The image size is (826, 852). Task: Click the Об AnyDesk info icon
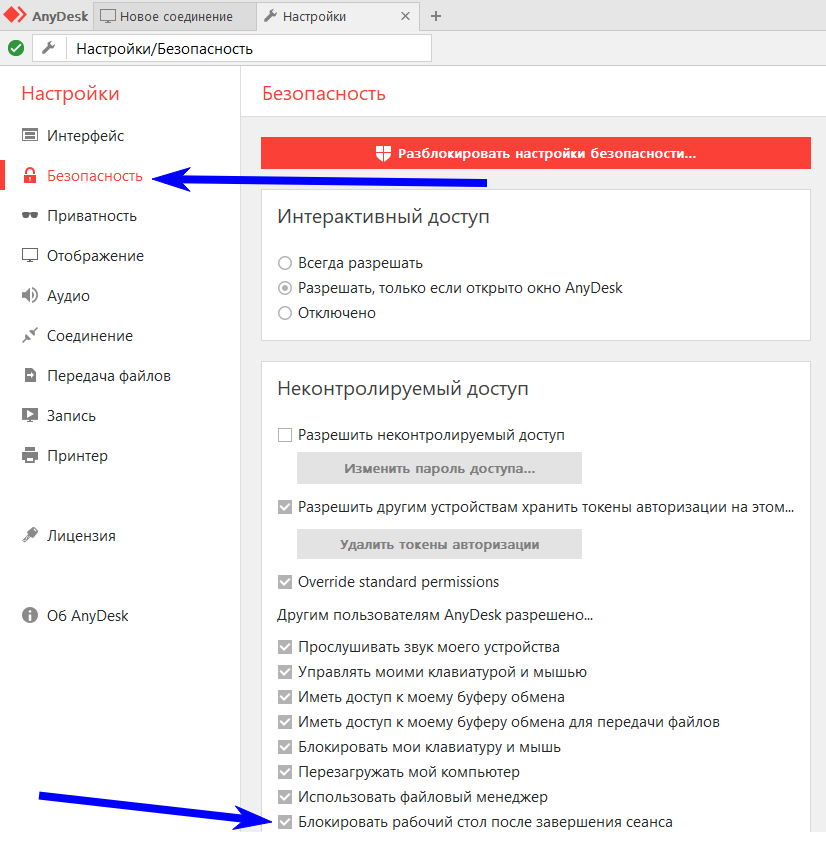pyautogui.click(x=30, y=615)
